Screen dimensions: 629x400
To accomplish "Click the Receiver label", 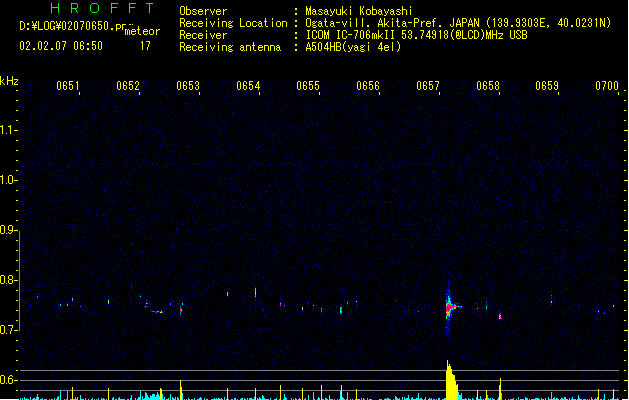I will (203, 35).
